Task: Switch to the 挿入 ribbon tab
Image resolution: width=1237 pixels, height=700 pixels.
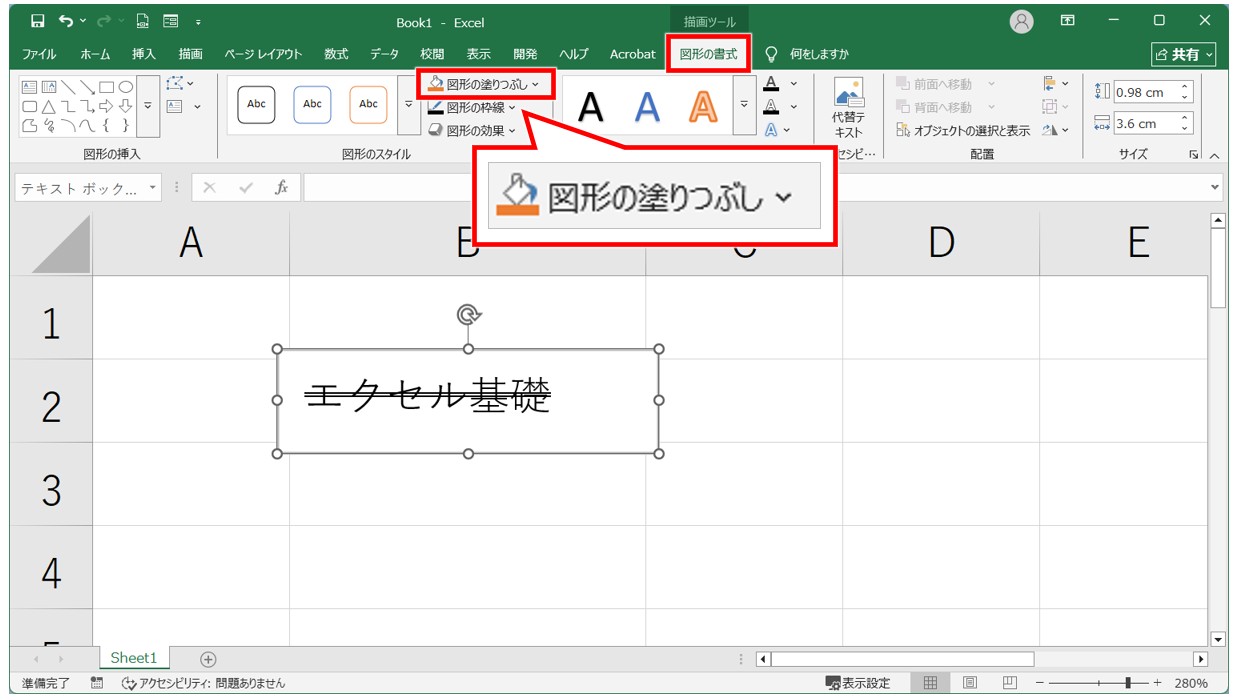Action: (144, 54)
